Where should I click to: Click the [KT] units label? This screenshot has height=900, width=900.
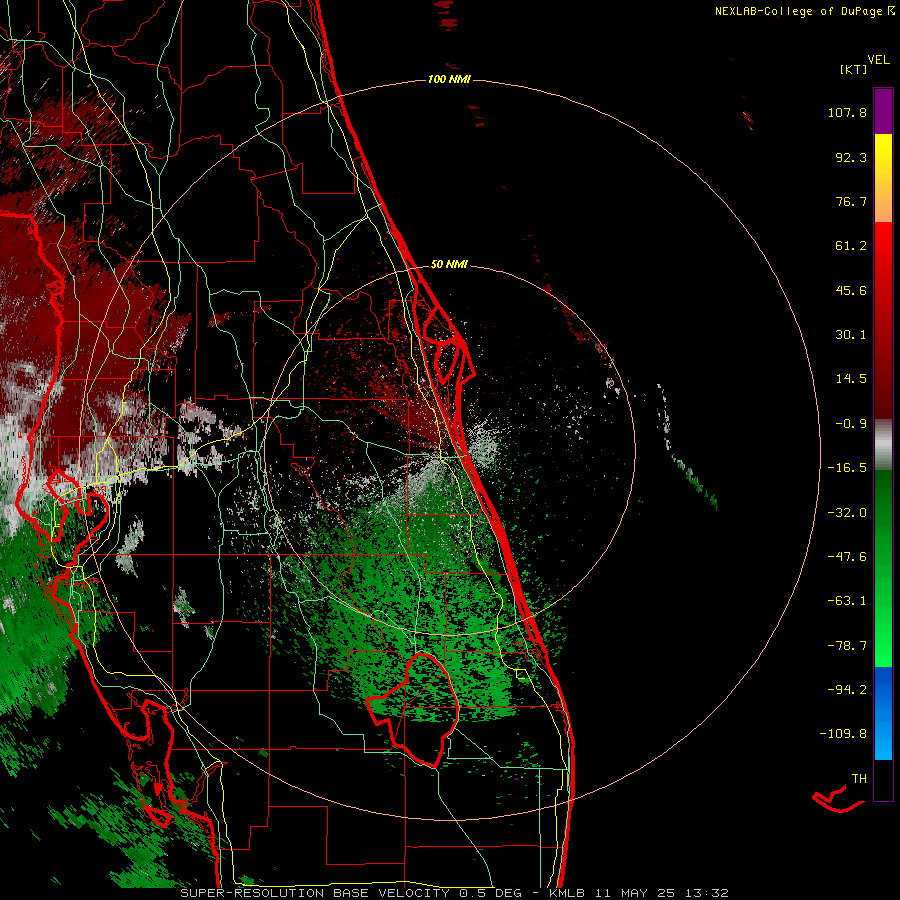pyautogui.click(x=853, y=69)
